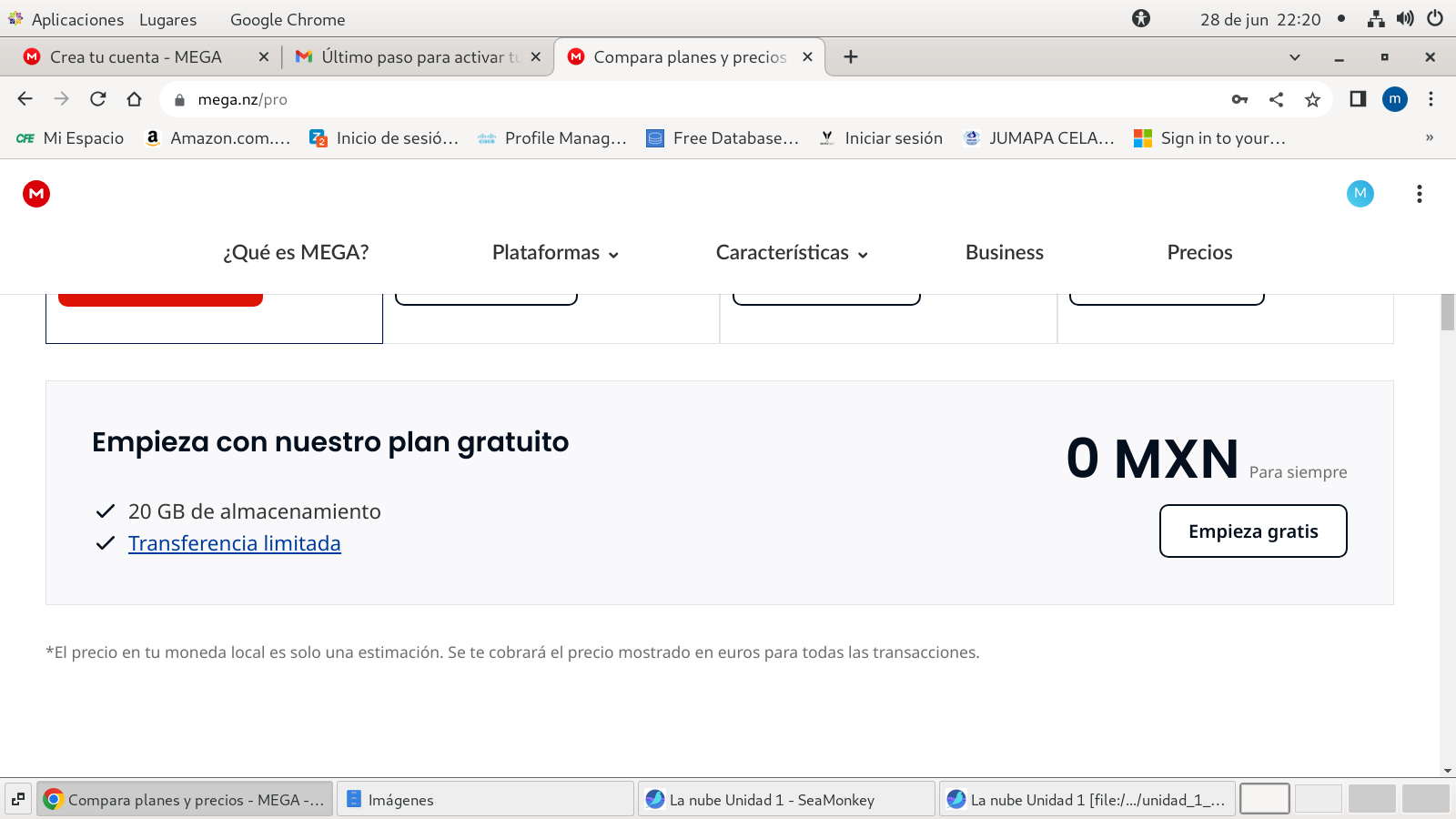Toggle the Chrome side panel
This screenshot has height=819, width=1456.
click(1358, 99)
